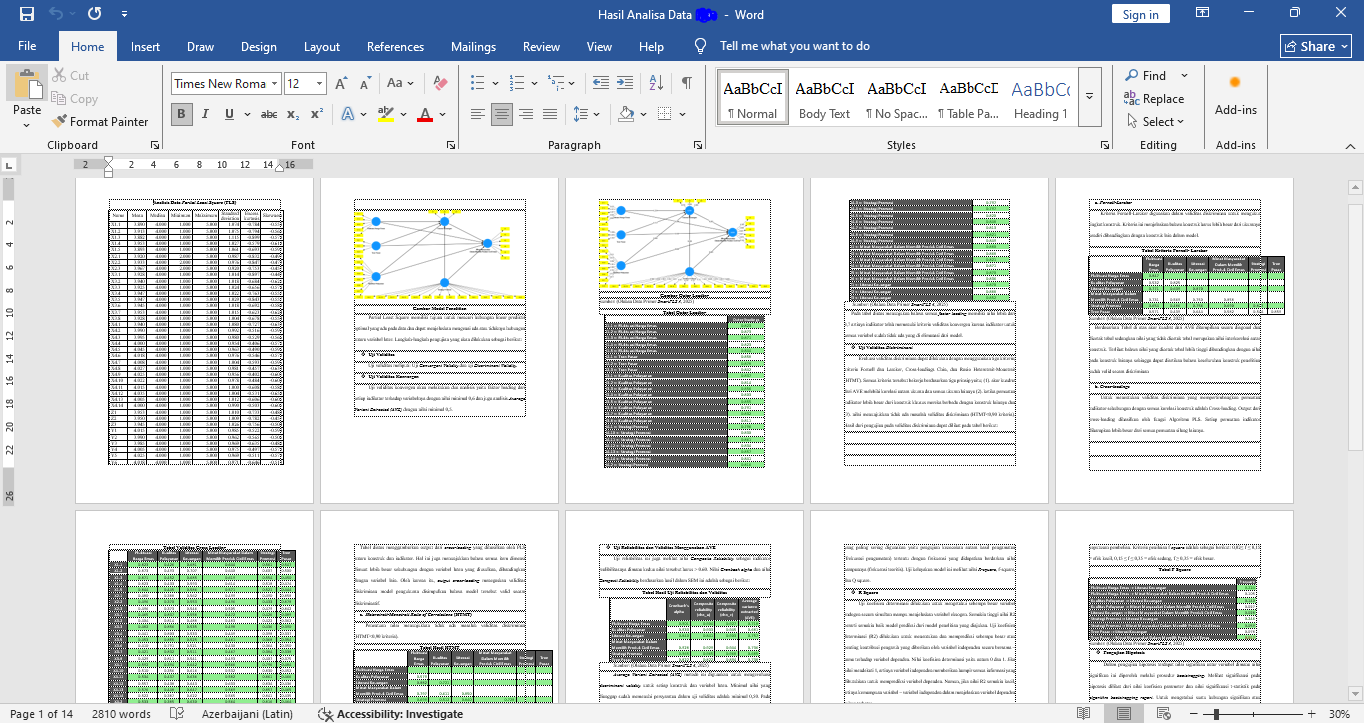Viewport: 1364px width, 723px height.
Task: Switch to the References tab
Action: 395,46
